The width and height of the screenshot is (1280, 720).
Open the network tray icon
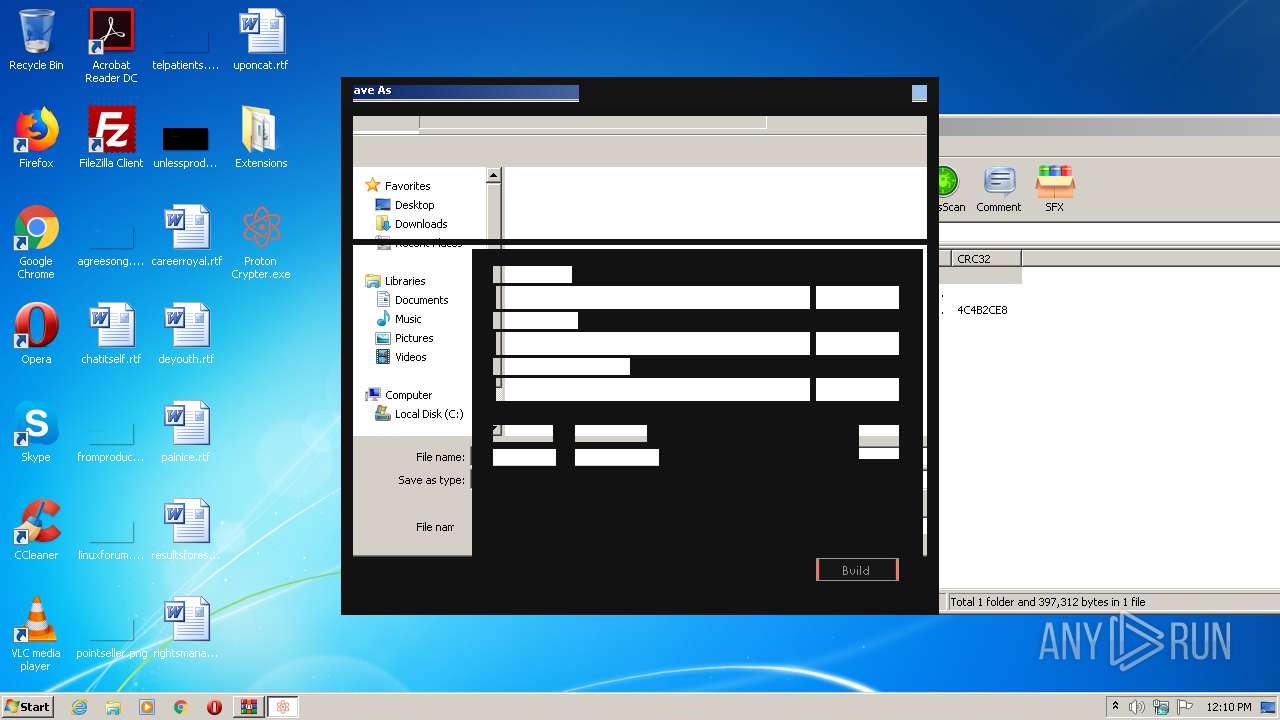(1161, 707)
